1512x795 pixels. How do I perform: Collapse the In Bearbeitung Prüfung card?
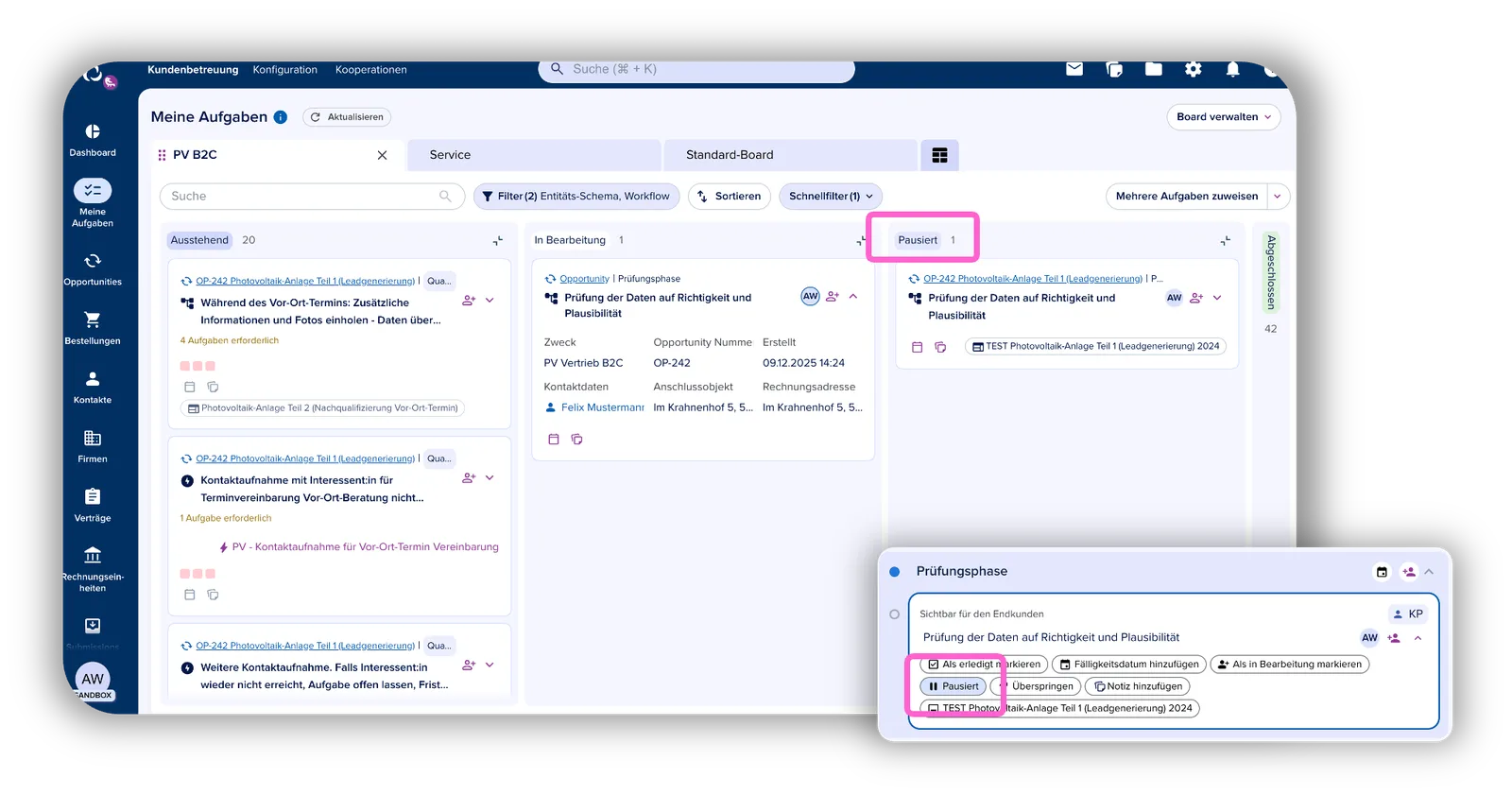click(x=853, y=297)
